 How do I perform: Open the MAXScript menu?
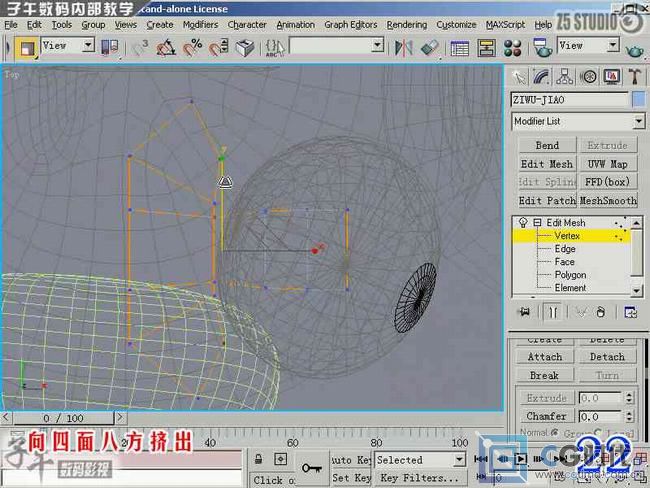(505, 25)
